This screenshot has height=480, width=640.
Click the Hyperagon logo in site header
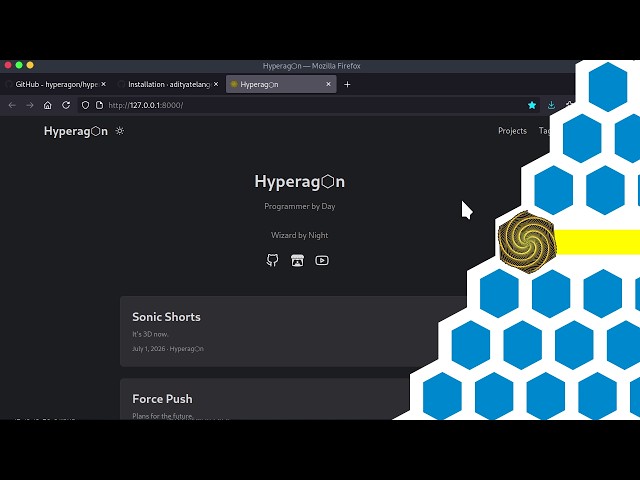coord(76,131)
